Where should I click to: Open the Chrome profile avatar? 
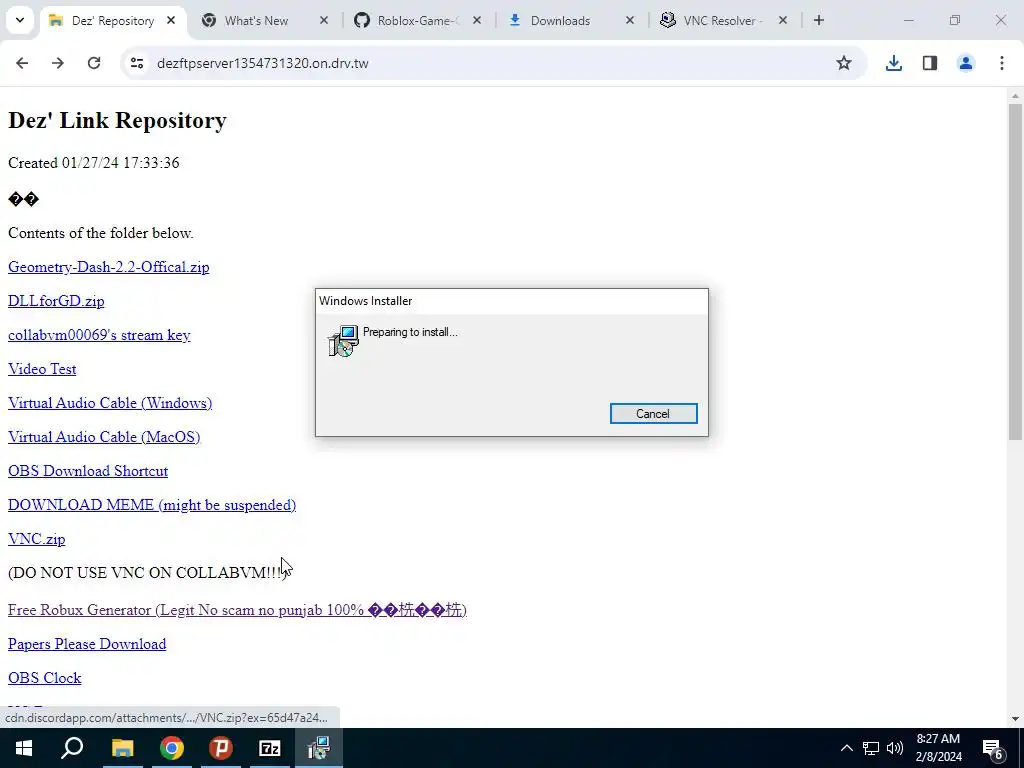coord(965,63)
